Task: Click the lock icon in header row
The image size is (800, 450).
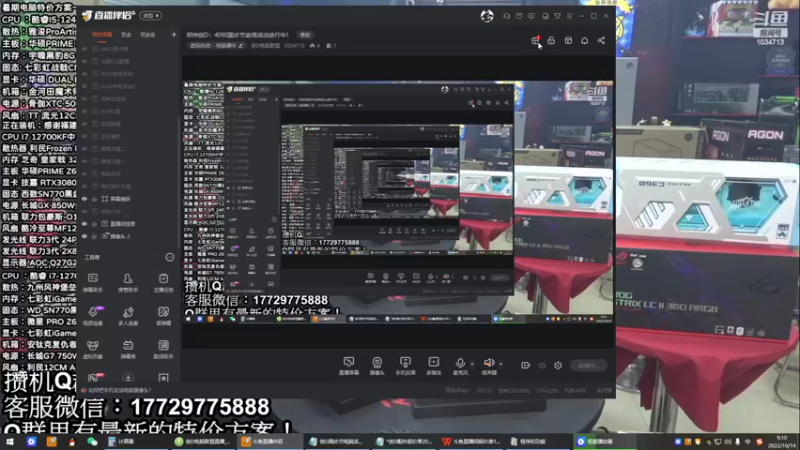Action: 551,40
